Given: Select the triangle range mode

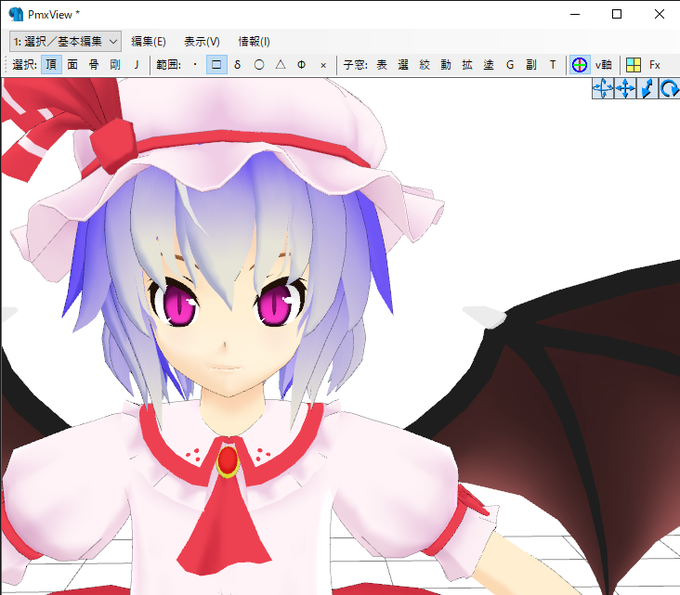Looking at the screenshot, I should tap(280, 65).
